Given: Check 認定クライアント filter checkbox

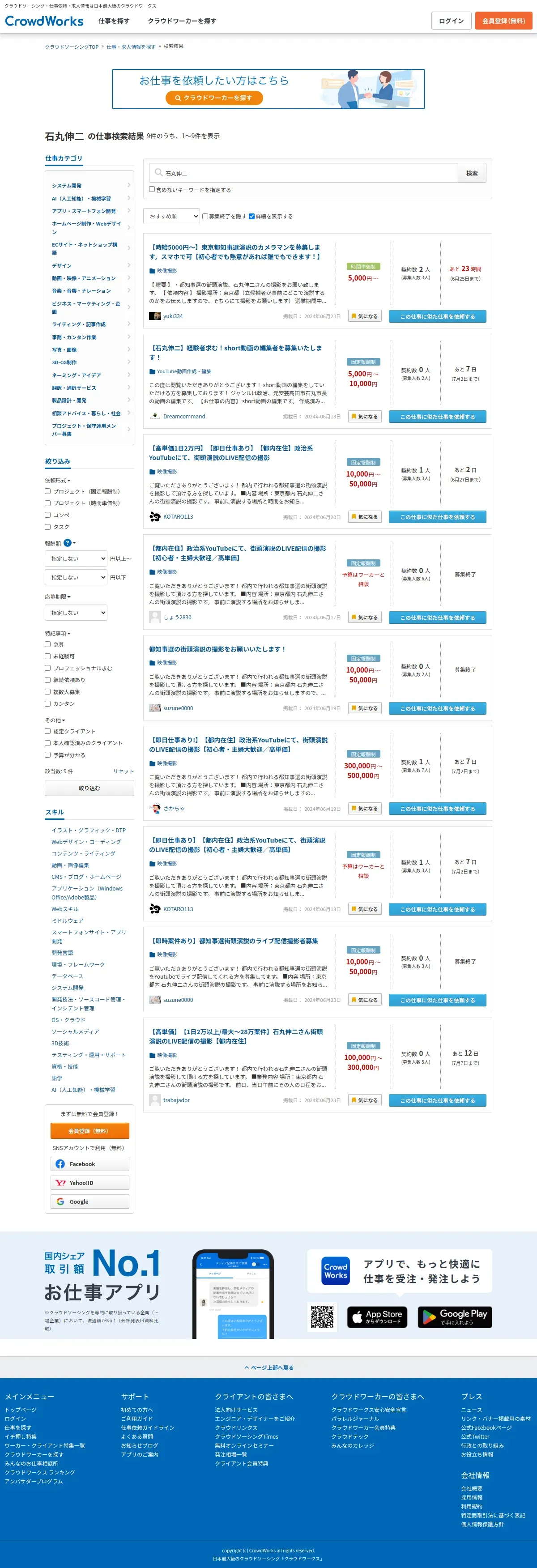Looking at the screenshot, I should [x=47, y=731].
